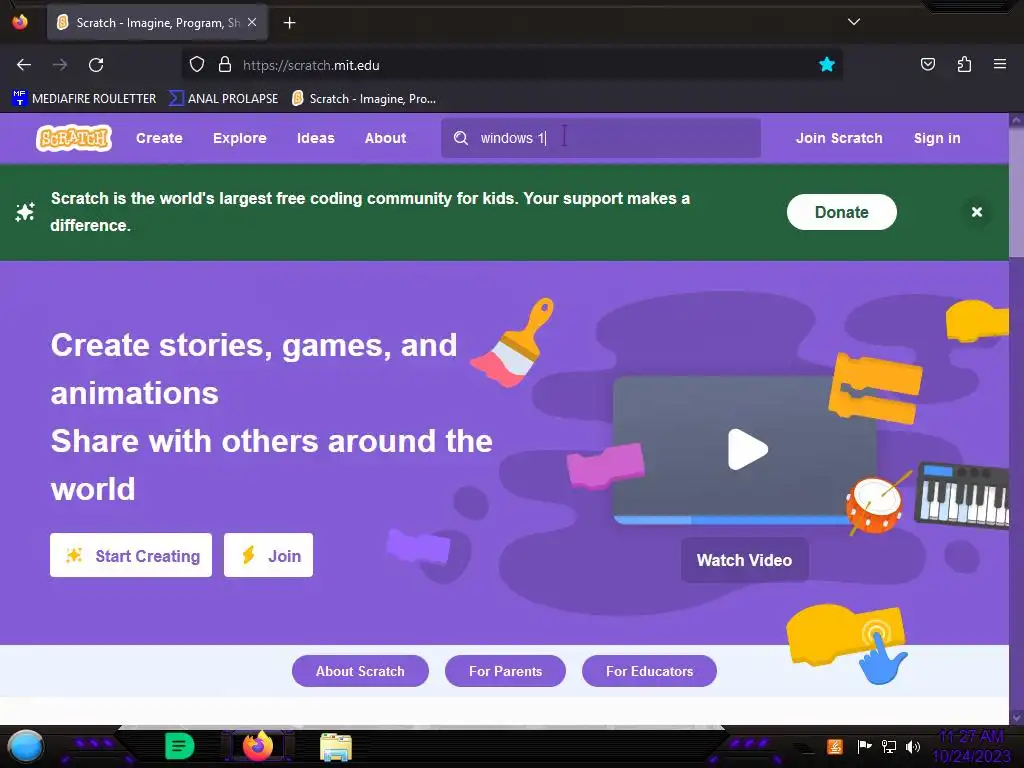Click the Firefox logo in title bar
This screenshot has width=1024, height=768.
click(20, 22)
